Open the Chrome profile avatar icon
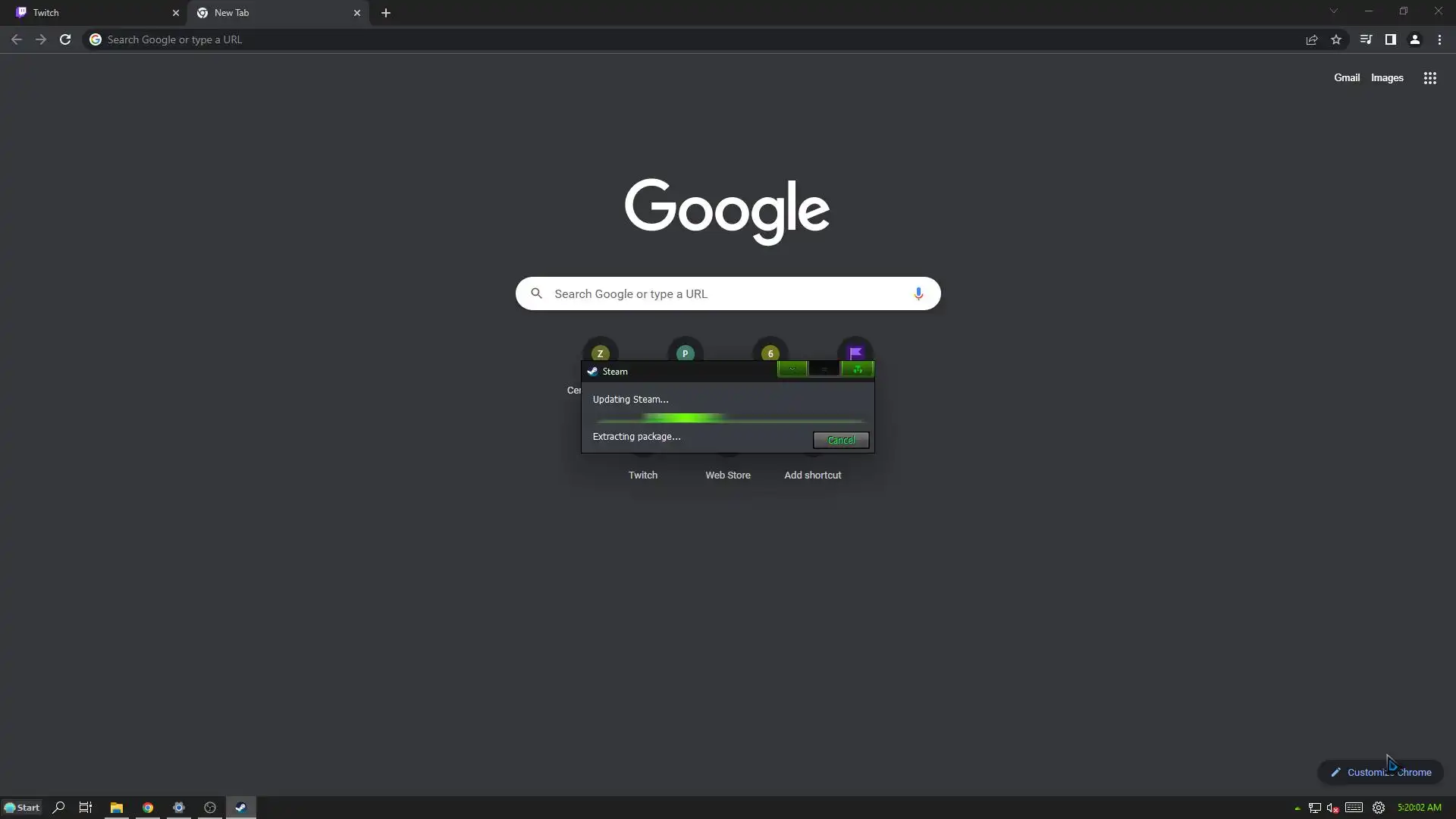Screen dimensions: 1456x819 (x=1414, y=39)
